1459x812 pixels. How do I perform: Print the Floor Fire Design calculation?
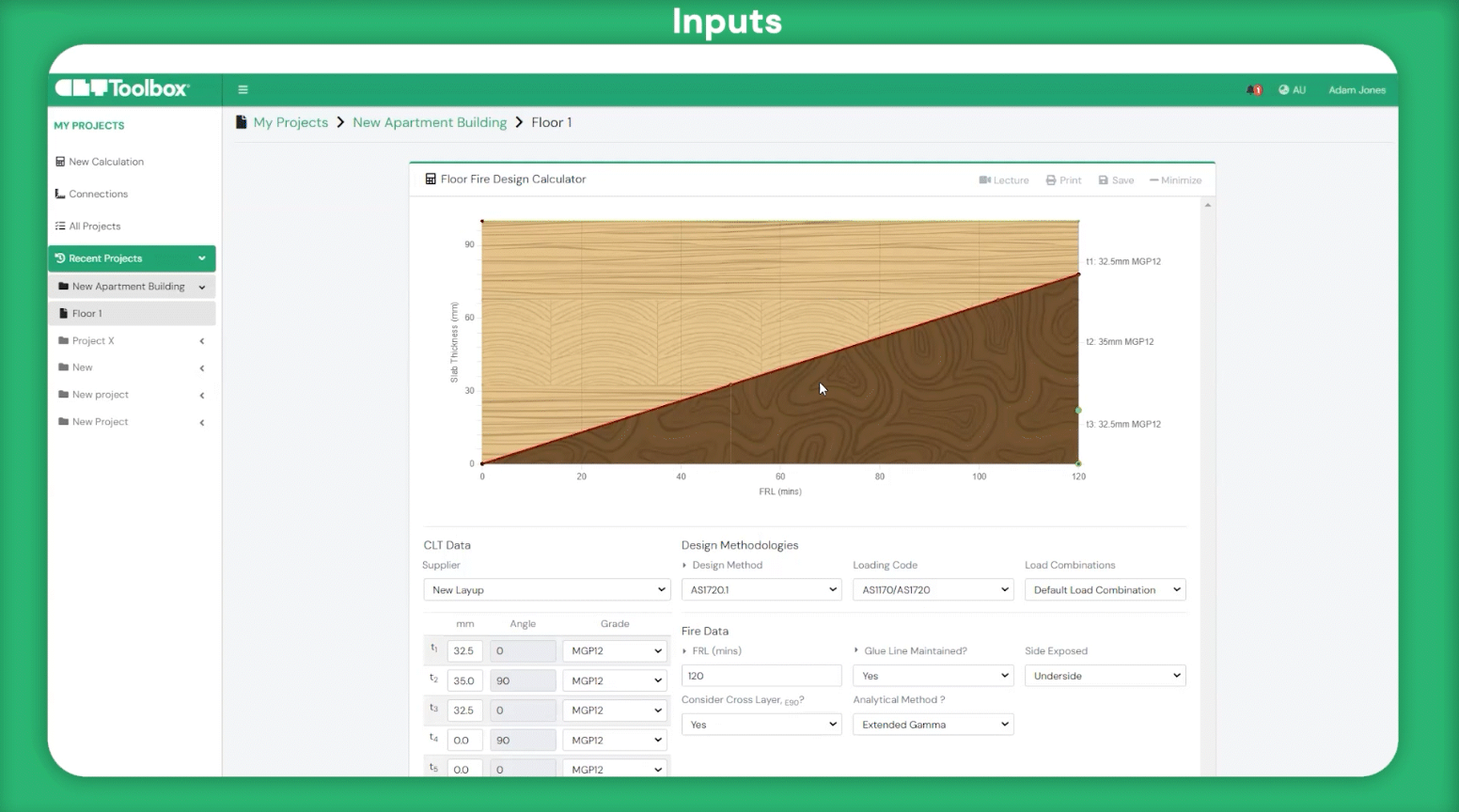(x=1063, y=180)
